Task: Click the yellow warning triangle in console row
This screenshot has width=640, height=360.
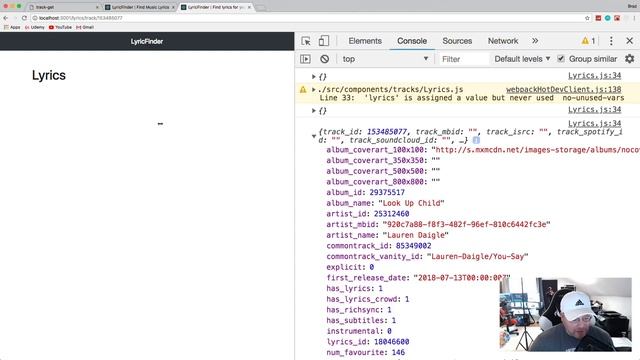Action: (303, 89)
